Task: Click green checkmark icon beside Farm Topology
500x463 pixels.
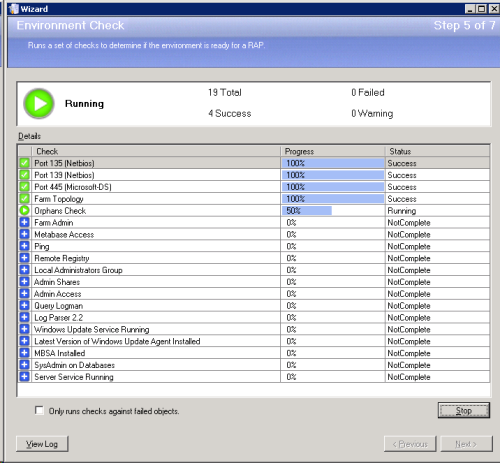Action: pos(24,199)
